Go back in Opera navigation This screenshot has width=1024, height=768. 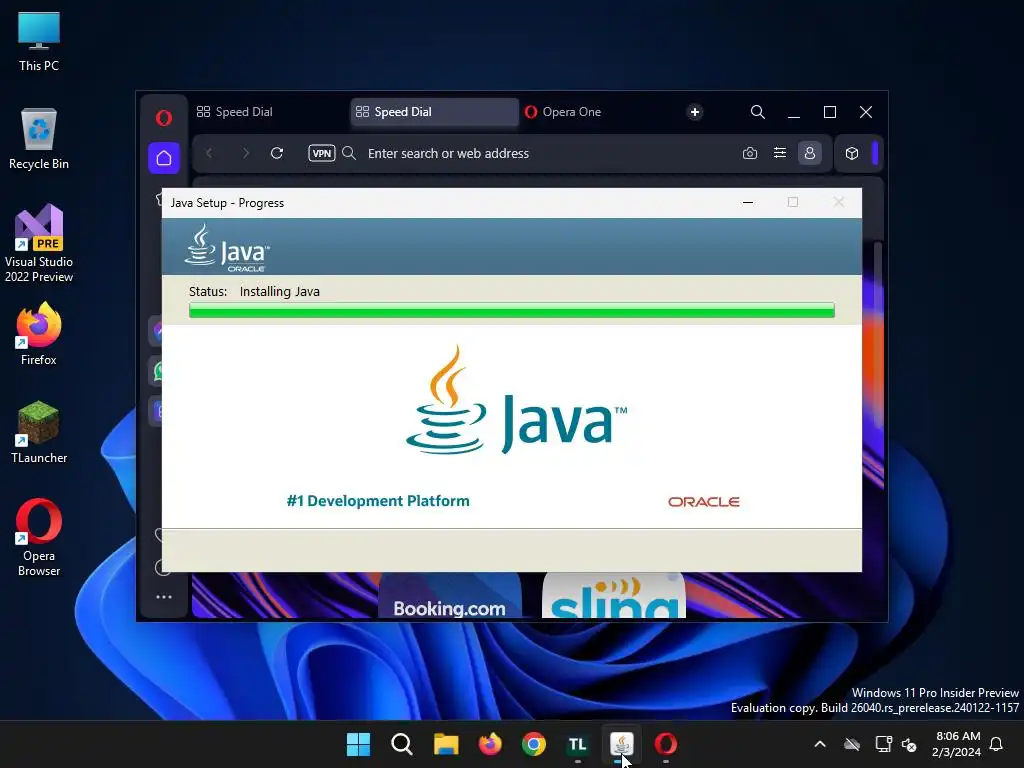coord(210,153)
